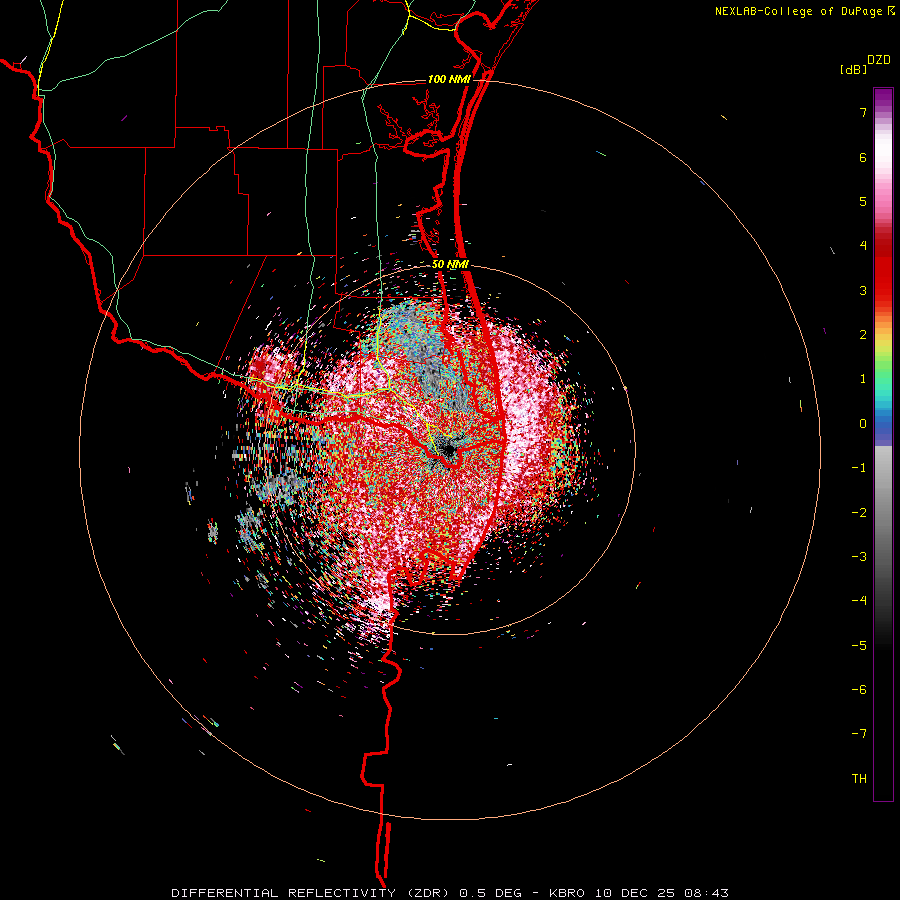Click the 0 value on color scale

[x=863, y=424]
